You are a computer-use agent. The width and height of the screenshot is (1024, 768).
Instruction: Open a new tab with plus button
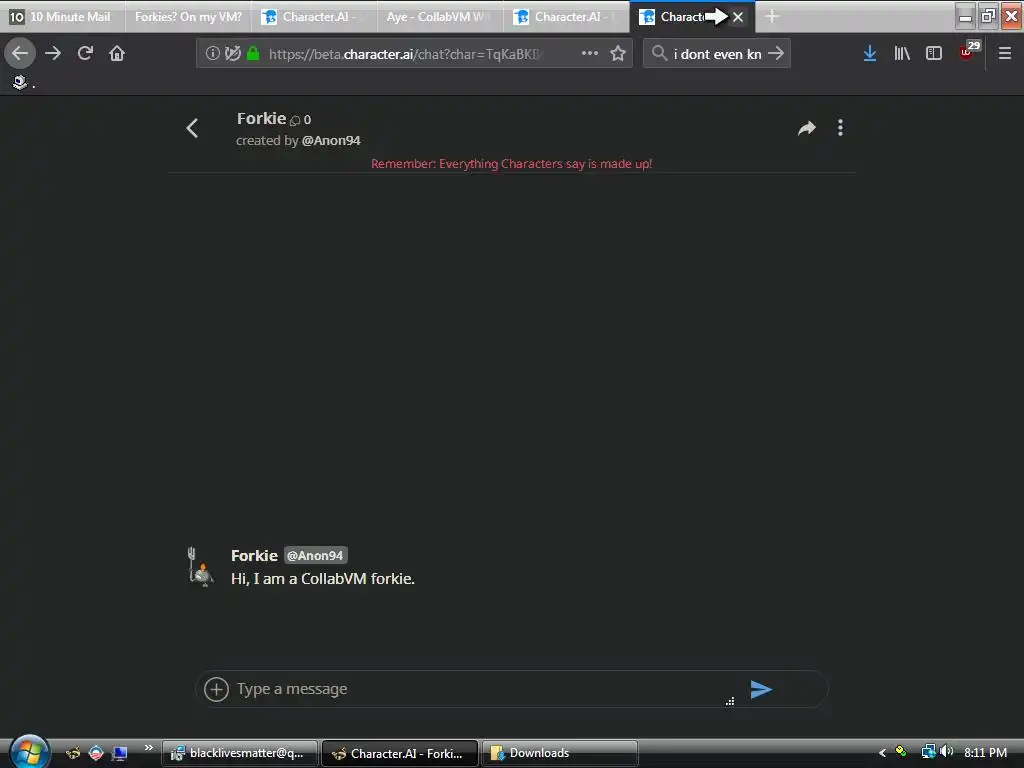(772, 16)
